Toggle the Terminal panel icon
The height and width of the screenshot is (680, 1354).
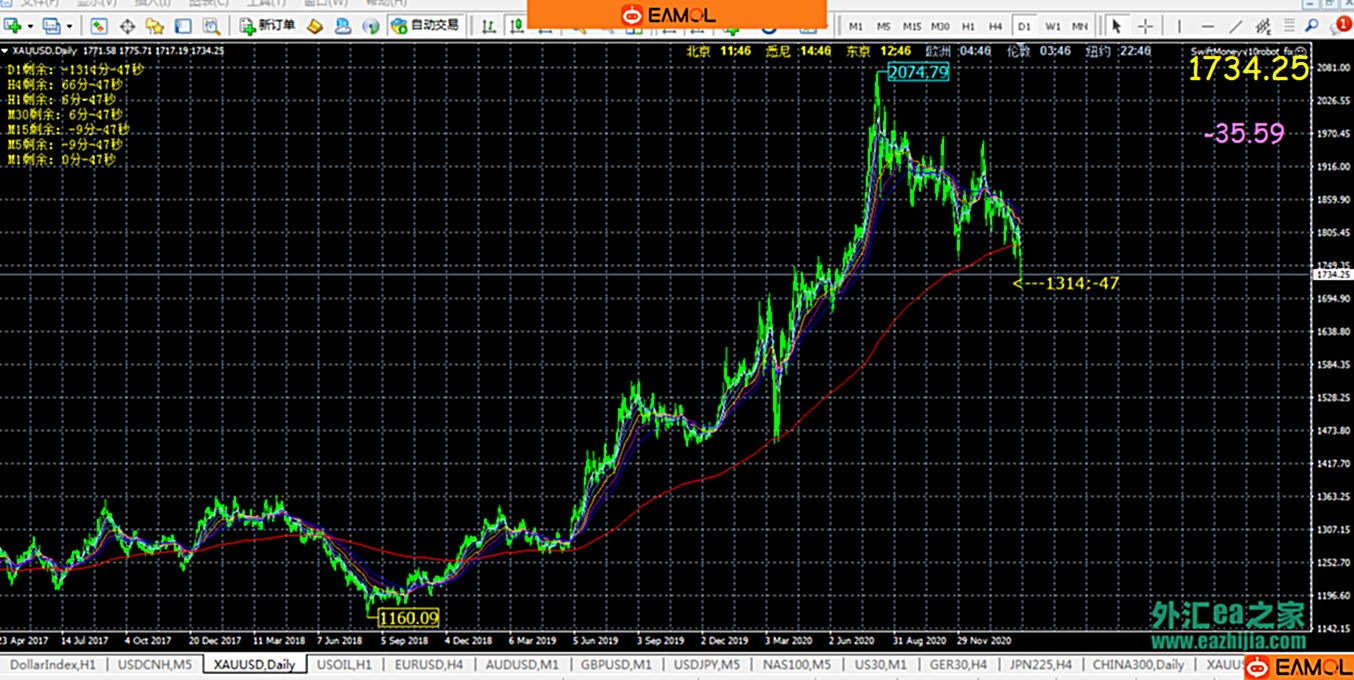click(x=183, y=26)
